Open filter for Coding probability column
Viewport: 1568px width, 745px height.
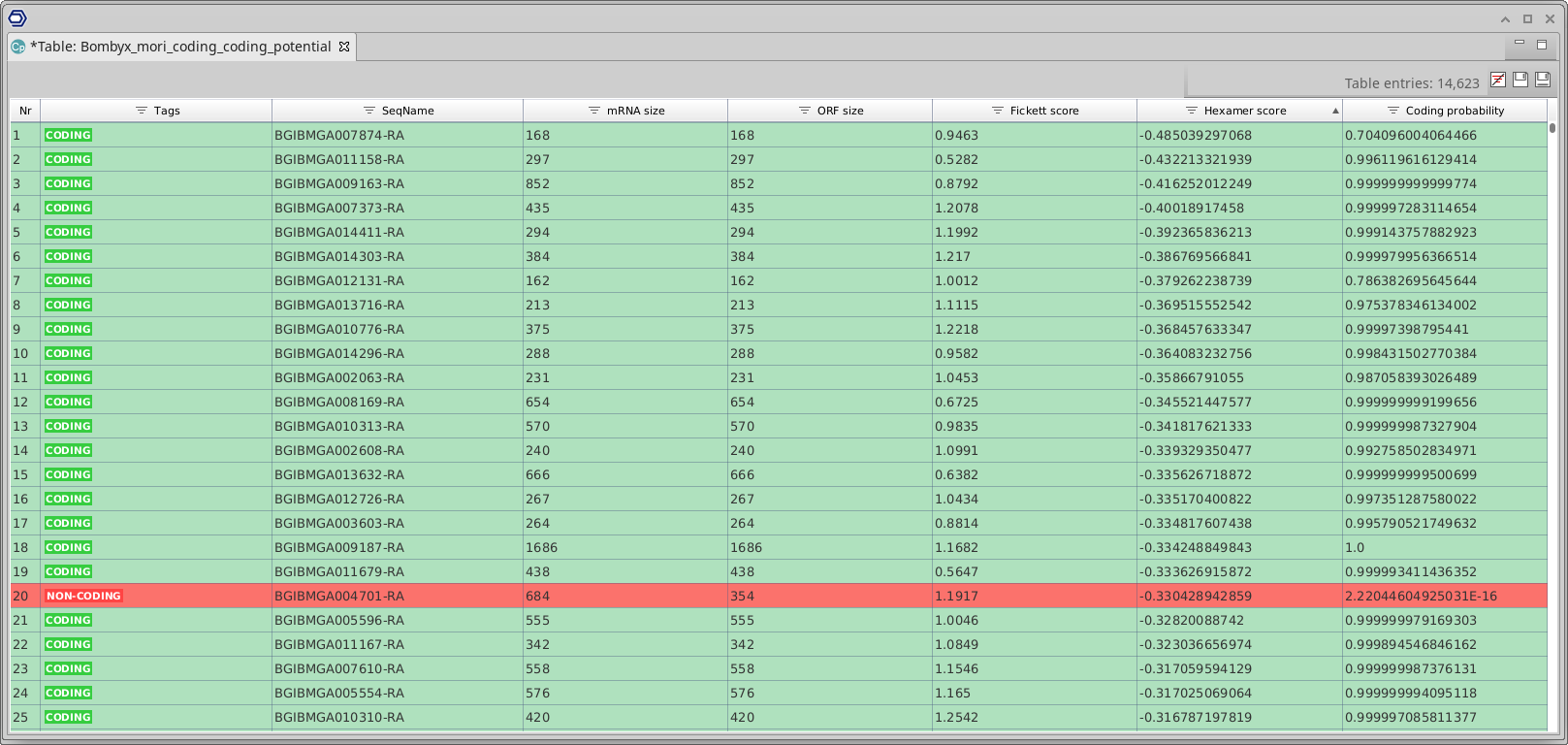click(x=1393, y=111)
